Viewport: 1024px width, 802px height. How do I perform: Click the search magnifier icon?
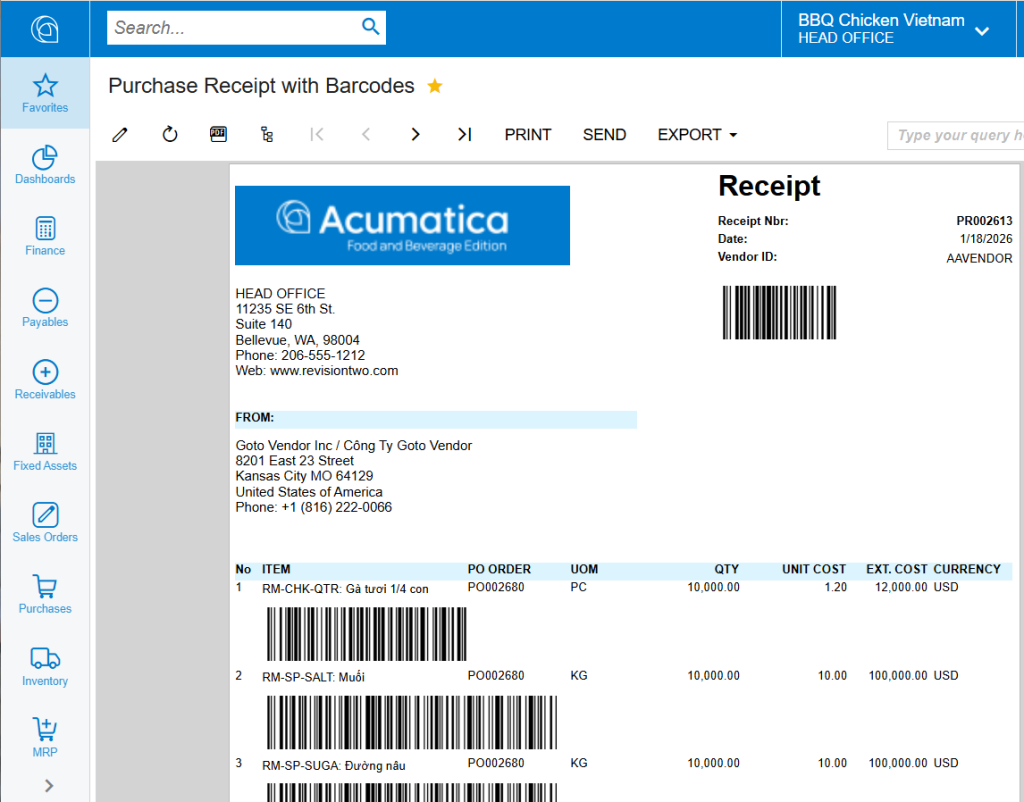coord(370,27)
